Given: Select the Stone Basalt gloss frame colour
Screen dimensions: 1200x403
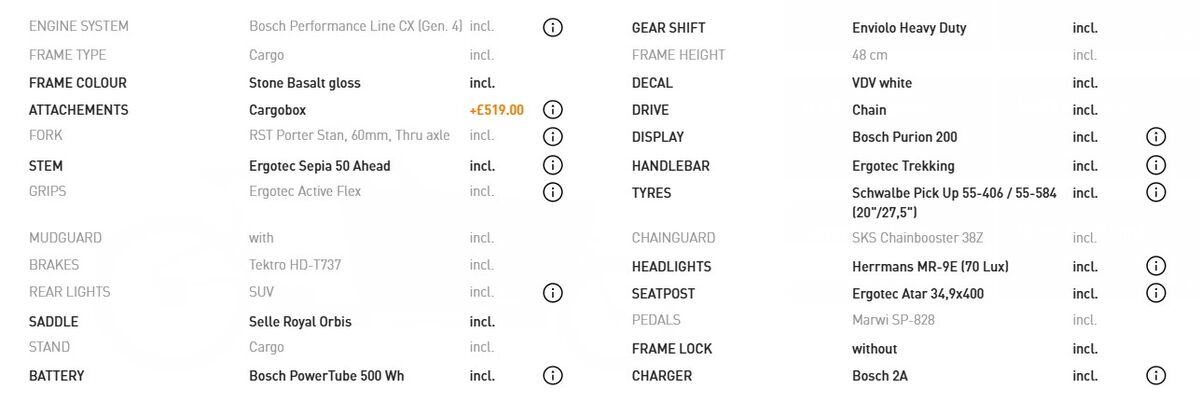Looking at the screenshot, I should (x=305, y=83).
